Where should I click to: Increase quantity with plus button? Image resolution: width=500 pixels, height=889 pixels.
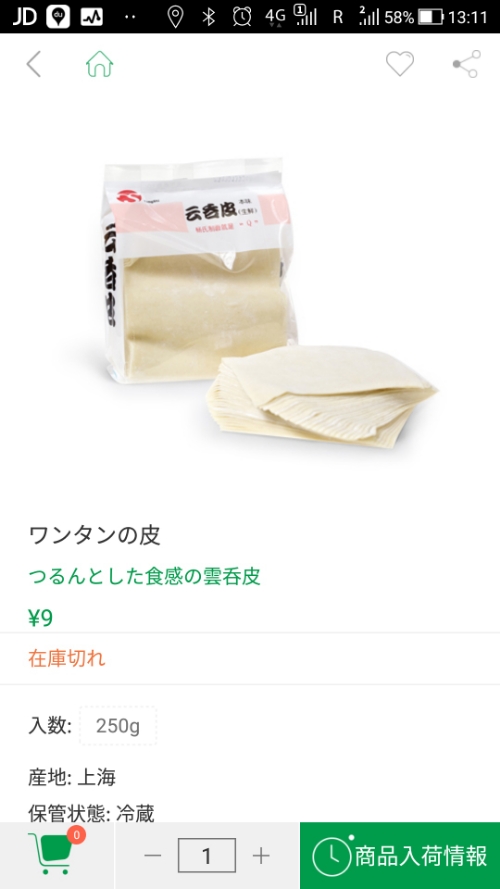pyautogui.click(x=261, y=855)
